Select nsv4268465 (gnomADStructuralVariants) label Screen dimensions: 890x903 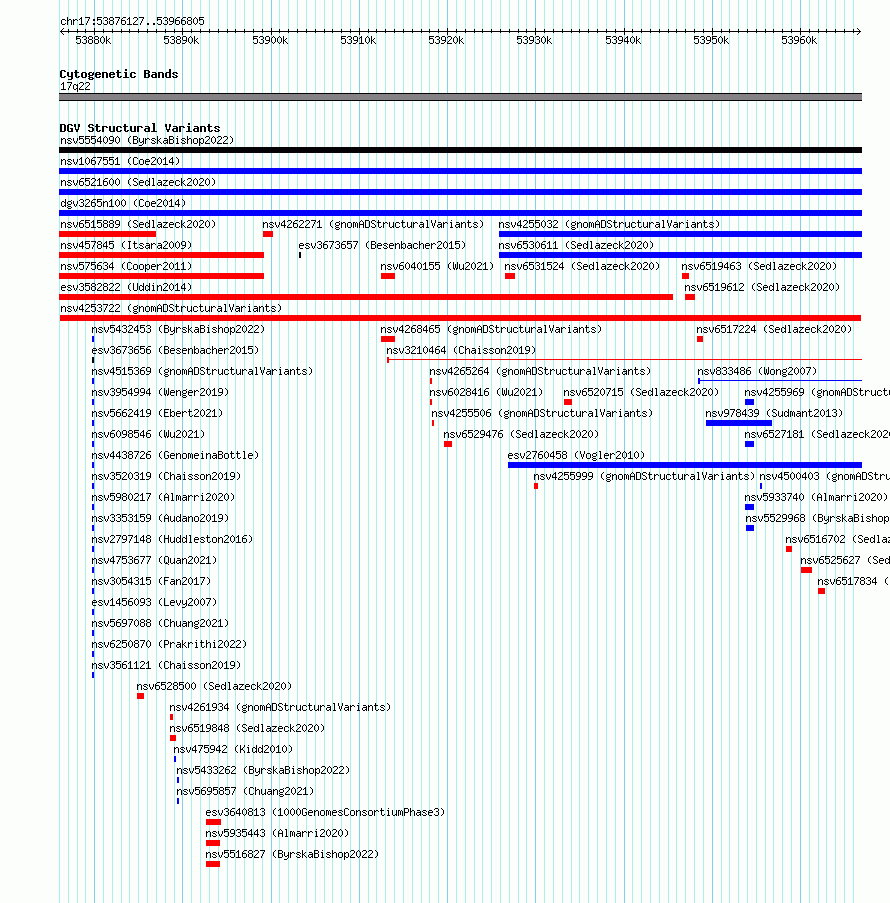click(x=491, y=329)
